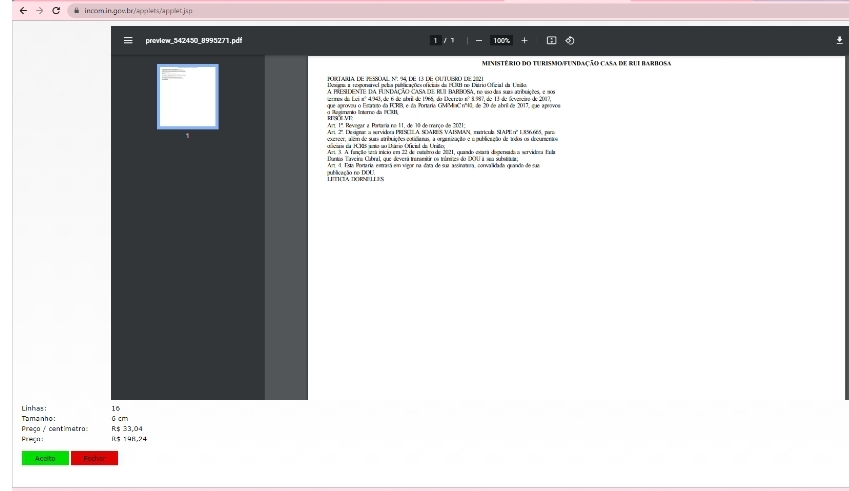Screen dimensions: 849x491
Task: Download the PDF file
Action: pyautogui.click(x=839, y=40)
